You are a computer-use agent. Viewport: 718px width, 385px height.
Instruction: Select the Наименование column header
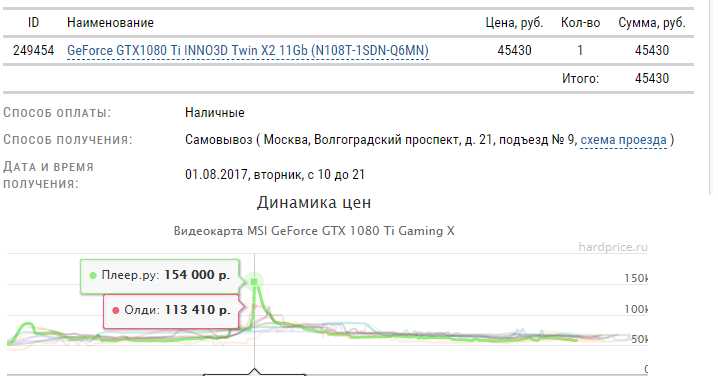(110, 22)
